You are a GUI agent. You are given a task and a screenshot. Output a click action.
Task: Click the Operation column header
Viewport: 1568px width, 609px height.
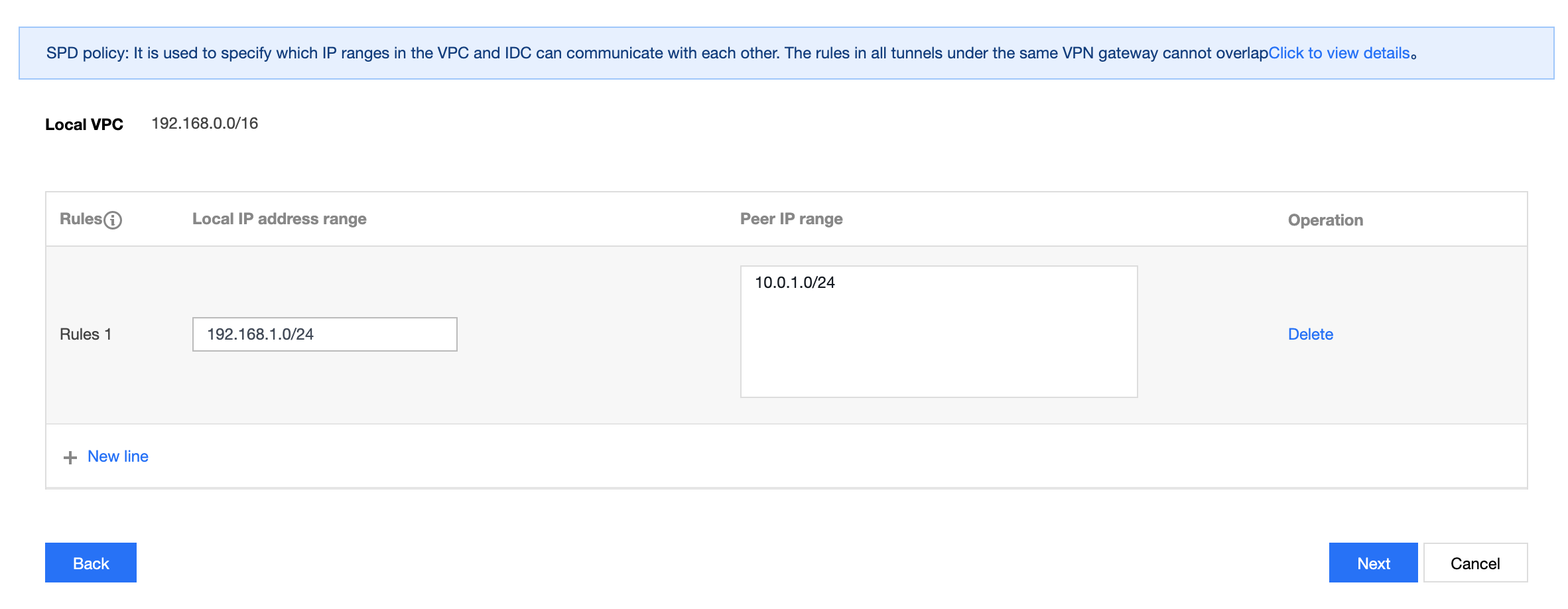click(x=1325, y=220)
